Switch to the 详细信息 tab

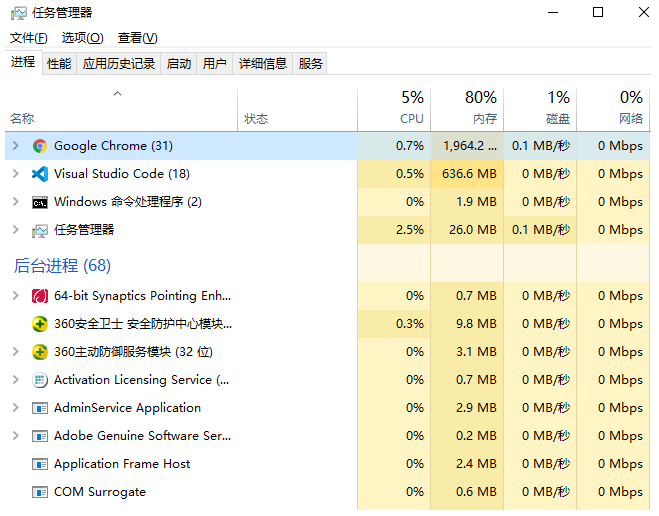click(263, 63)
